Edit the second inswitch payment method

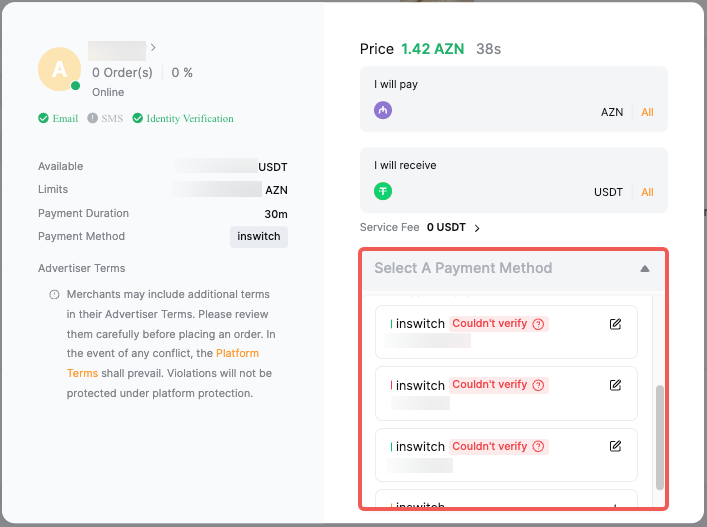click(615, 385)
